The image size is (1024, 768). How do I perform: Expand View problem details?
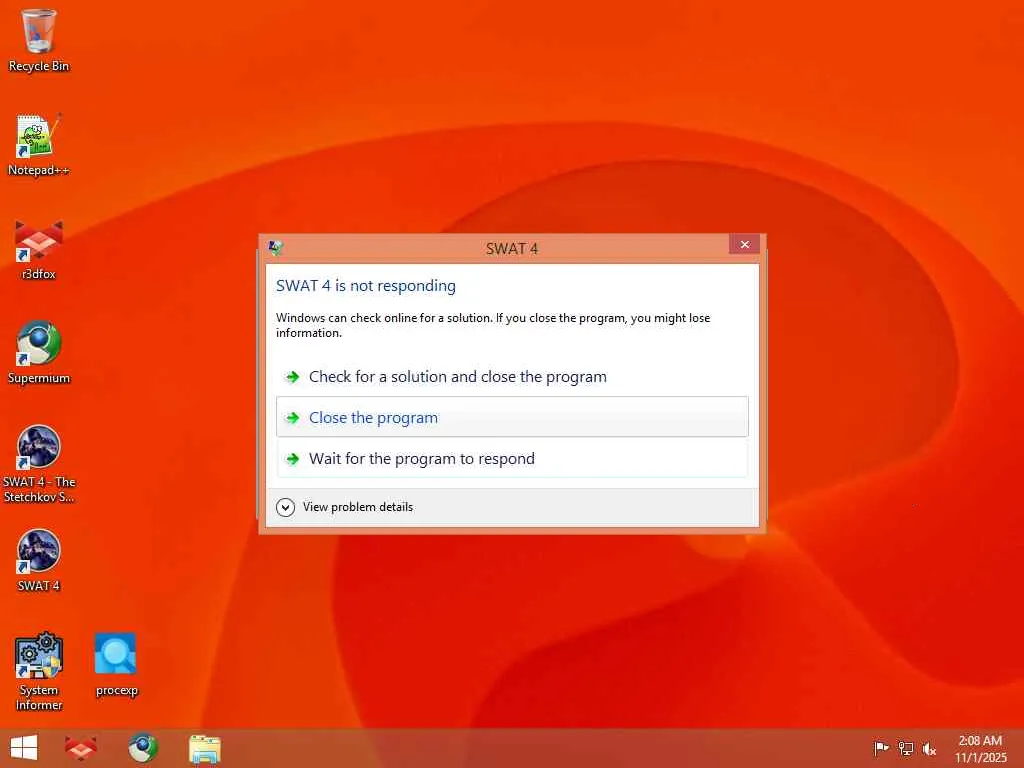tap(345, 507)
